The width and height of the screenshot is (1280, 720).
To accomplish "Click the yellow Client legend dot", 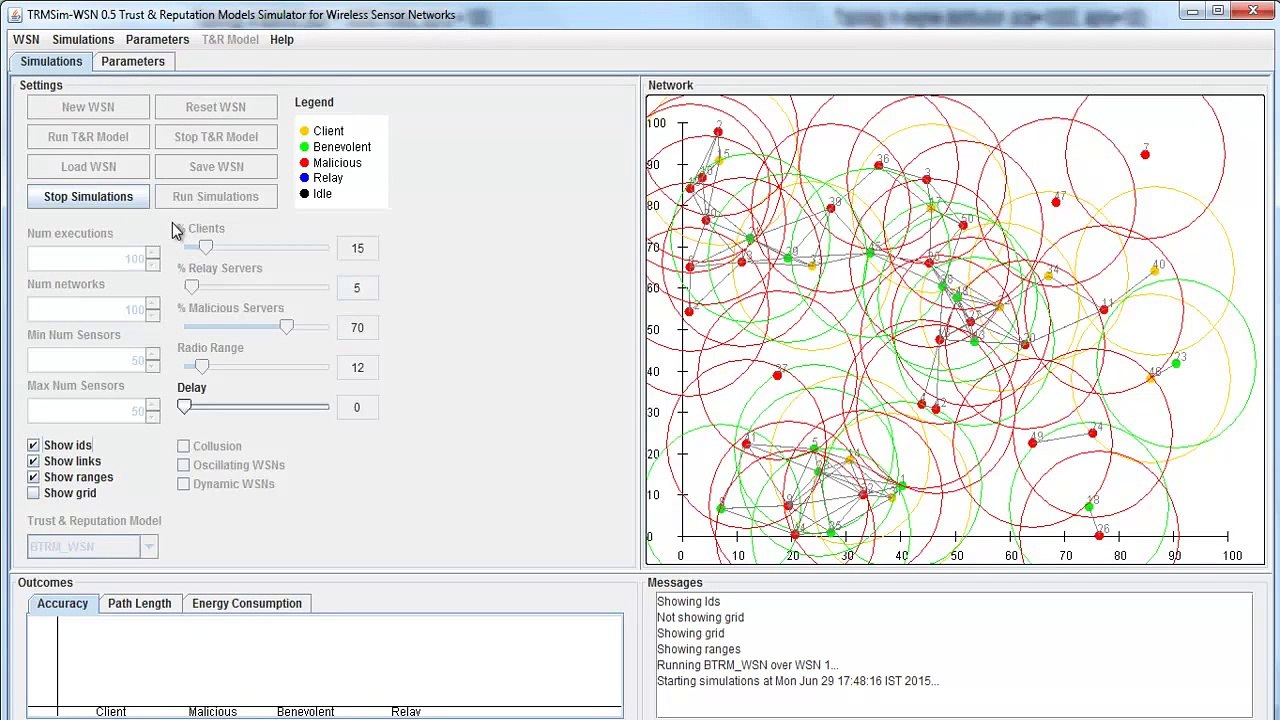I will (304, 131).
